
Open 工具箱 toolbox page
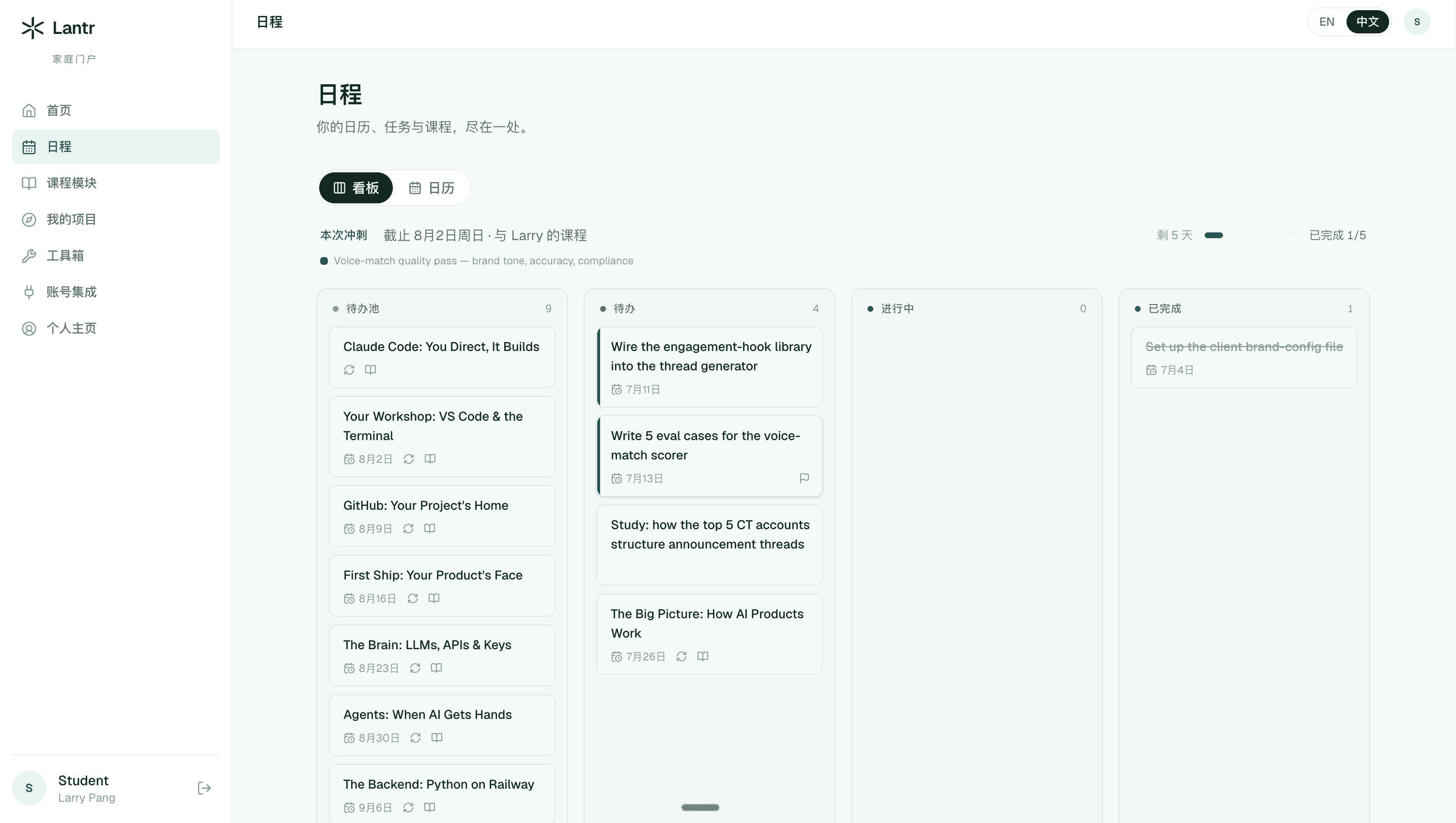tap(115, 256)
